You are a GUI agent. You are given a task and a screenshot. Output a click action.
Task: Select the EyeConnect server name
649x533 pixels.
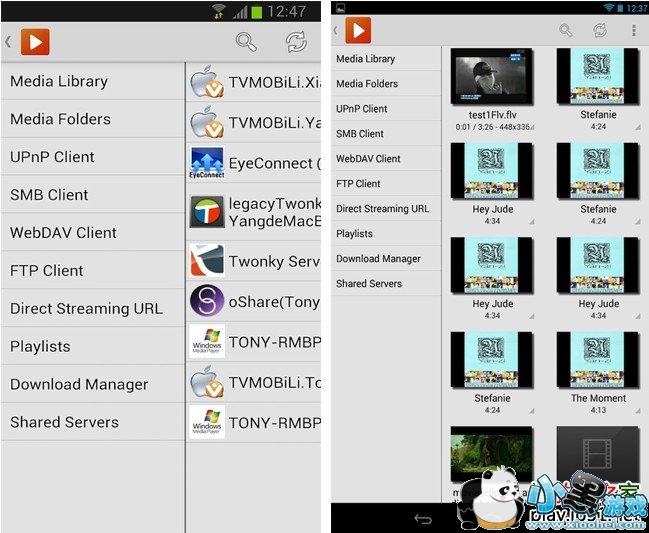coord(275,163)
